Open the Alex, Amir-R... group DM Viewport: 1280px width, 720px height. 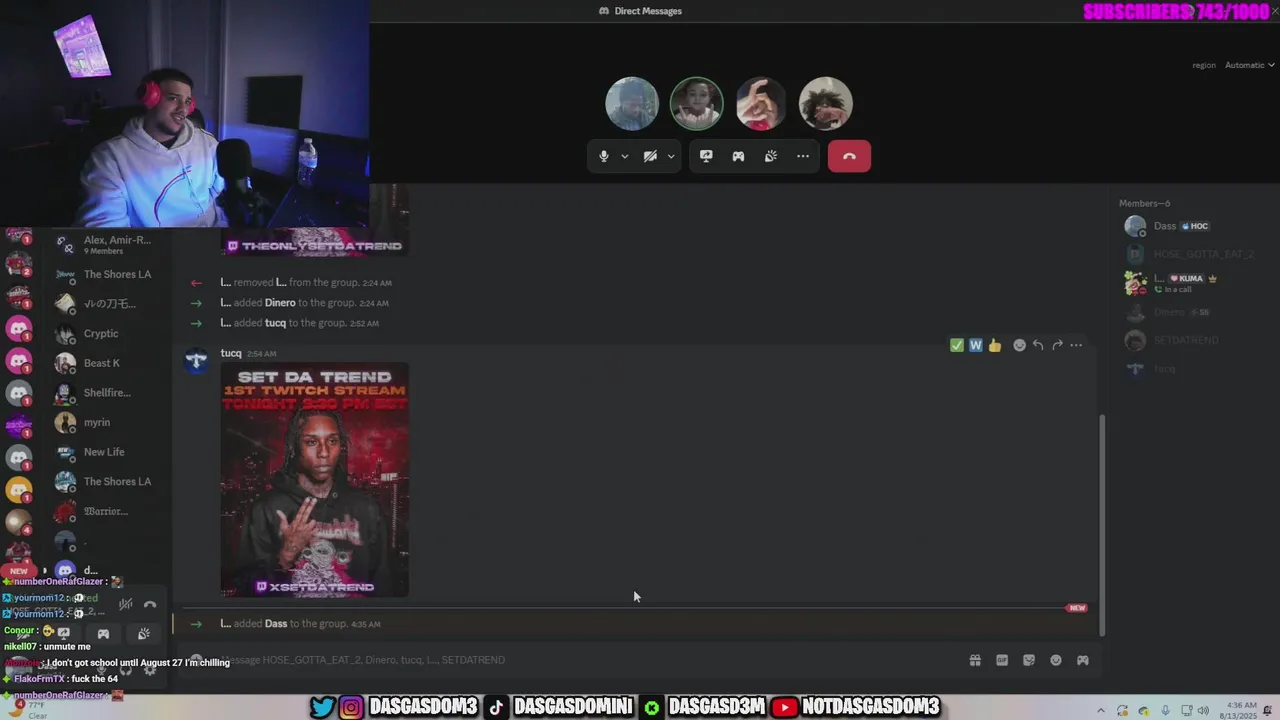tap(108, 244)
